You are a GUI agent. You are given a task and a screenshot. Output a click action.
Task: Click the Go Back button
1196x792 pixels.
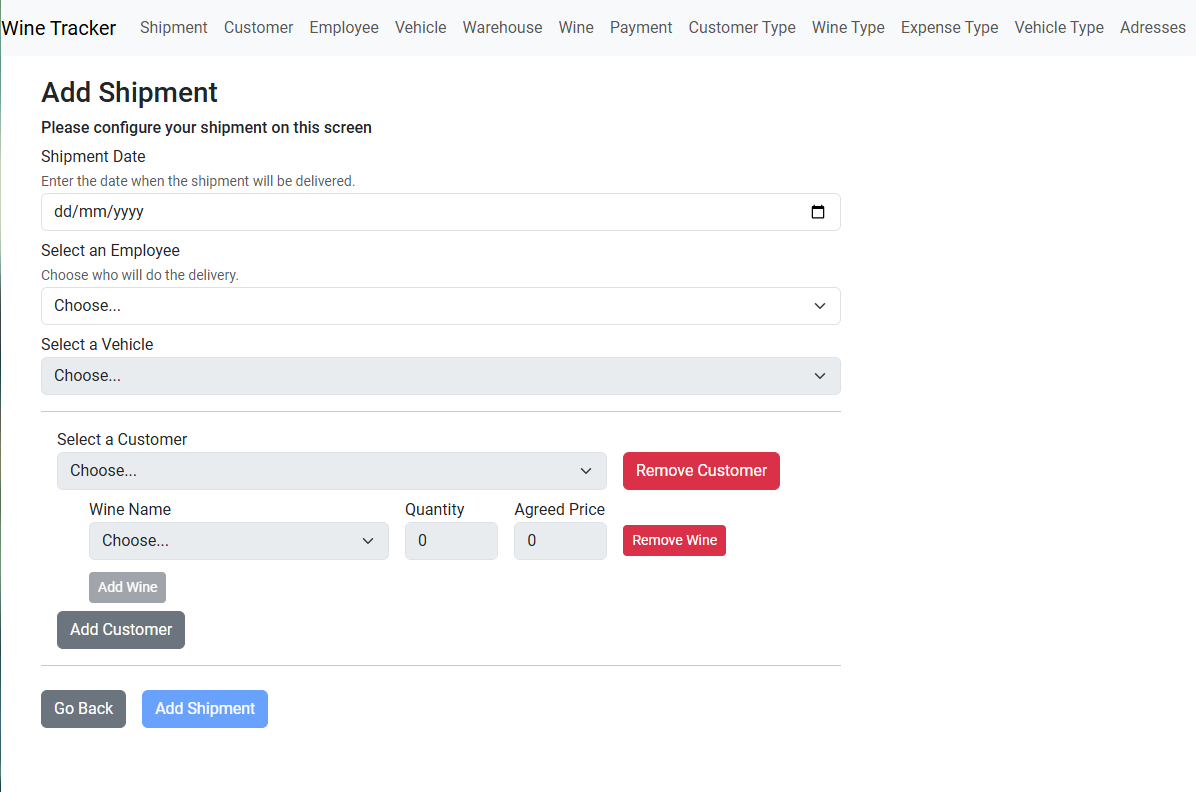[x=83, y=709]
